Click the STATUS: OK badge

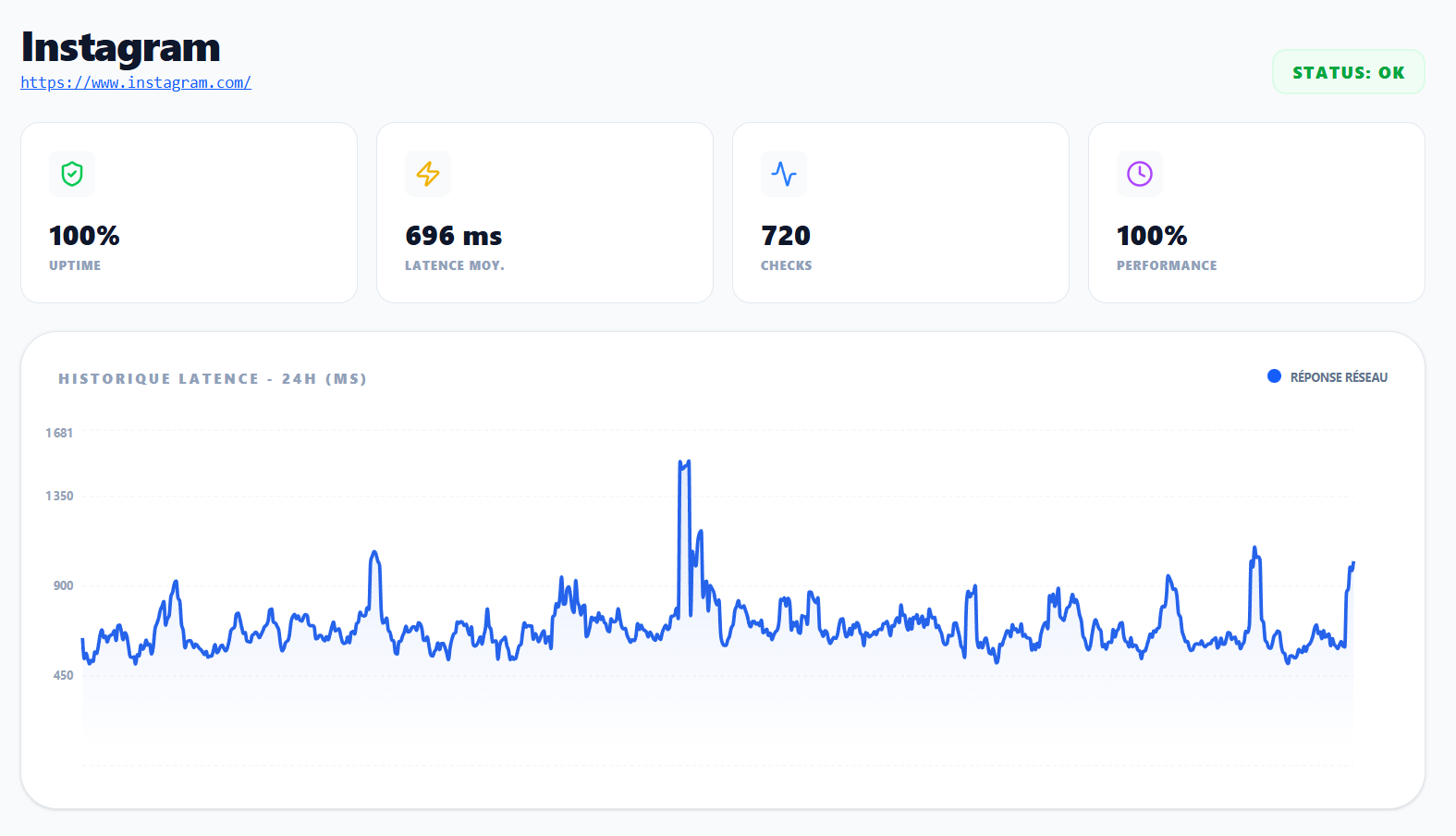click(x=1348, y=72)
